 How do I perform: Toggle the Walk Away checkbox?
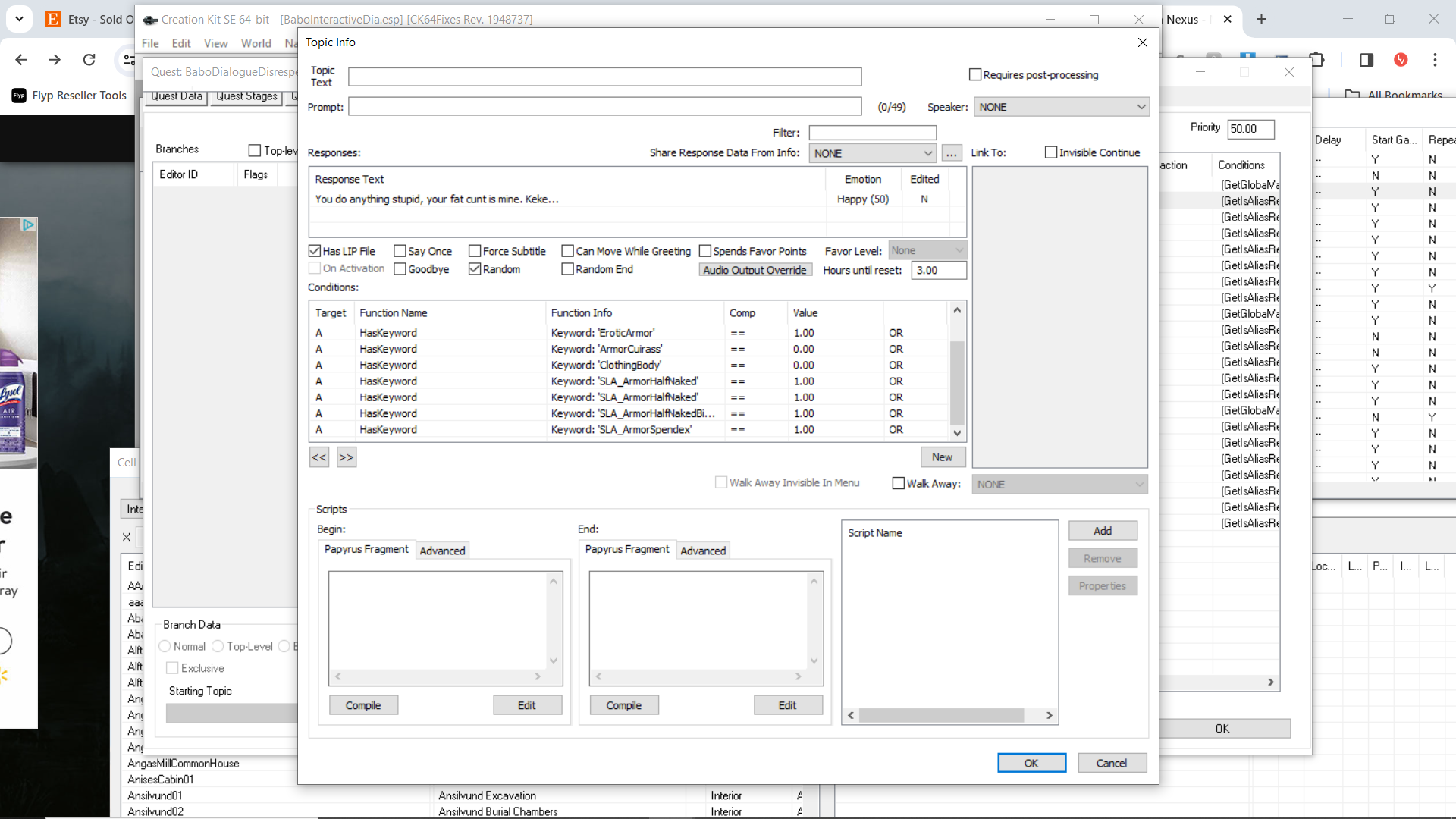899,483
